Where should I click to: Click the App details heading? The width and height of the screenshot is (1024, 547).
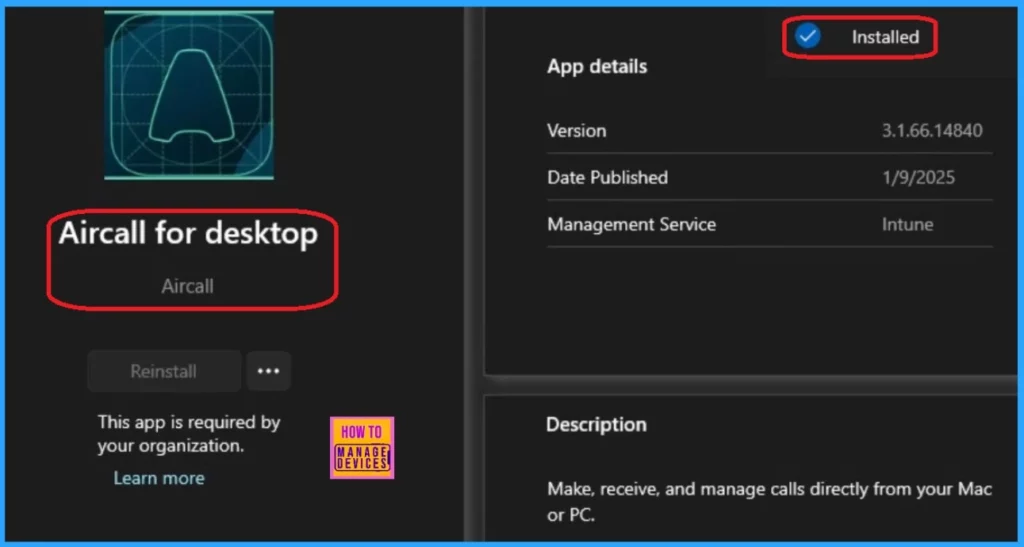pos(597,67)
